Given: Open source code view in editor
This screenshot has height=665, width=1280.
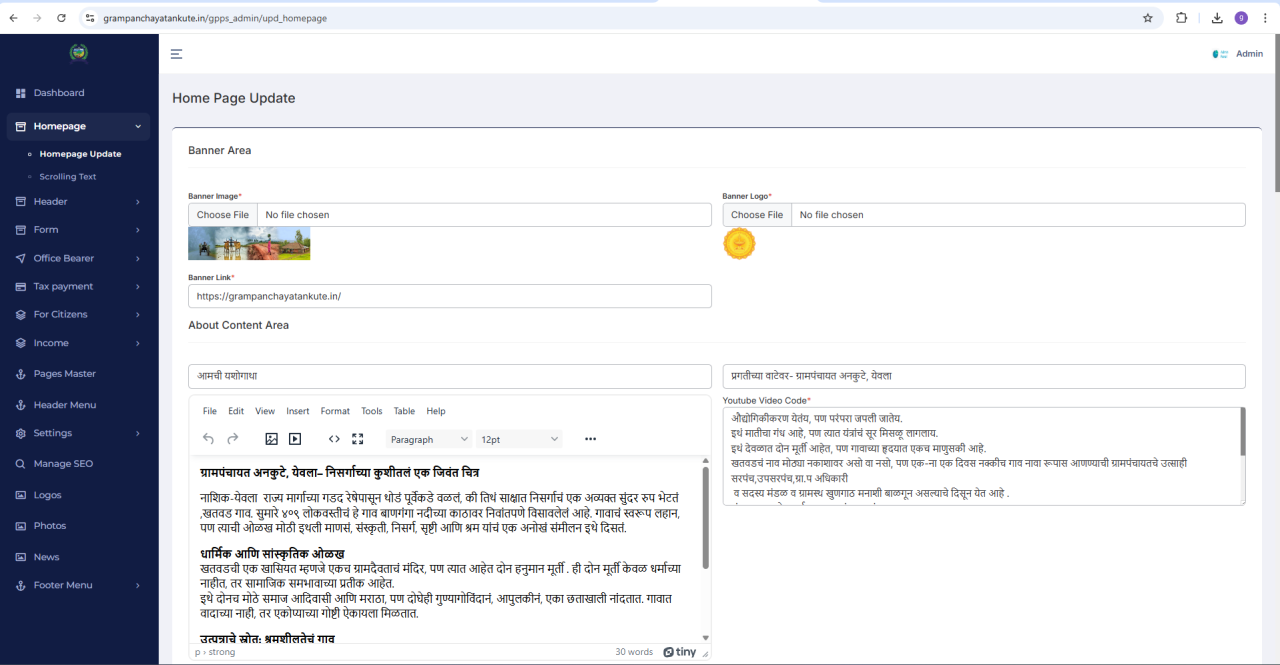Looking at the screenshot, I should (x=334, y=439).
